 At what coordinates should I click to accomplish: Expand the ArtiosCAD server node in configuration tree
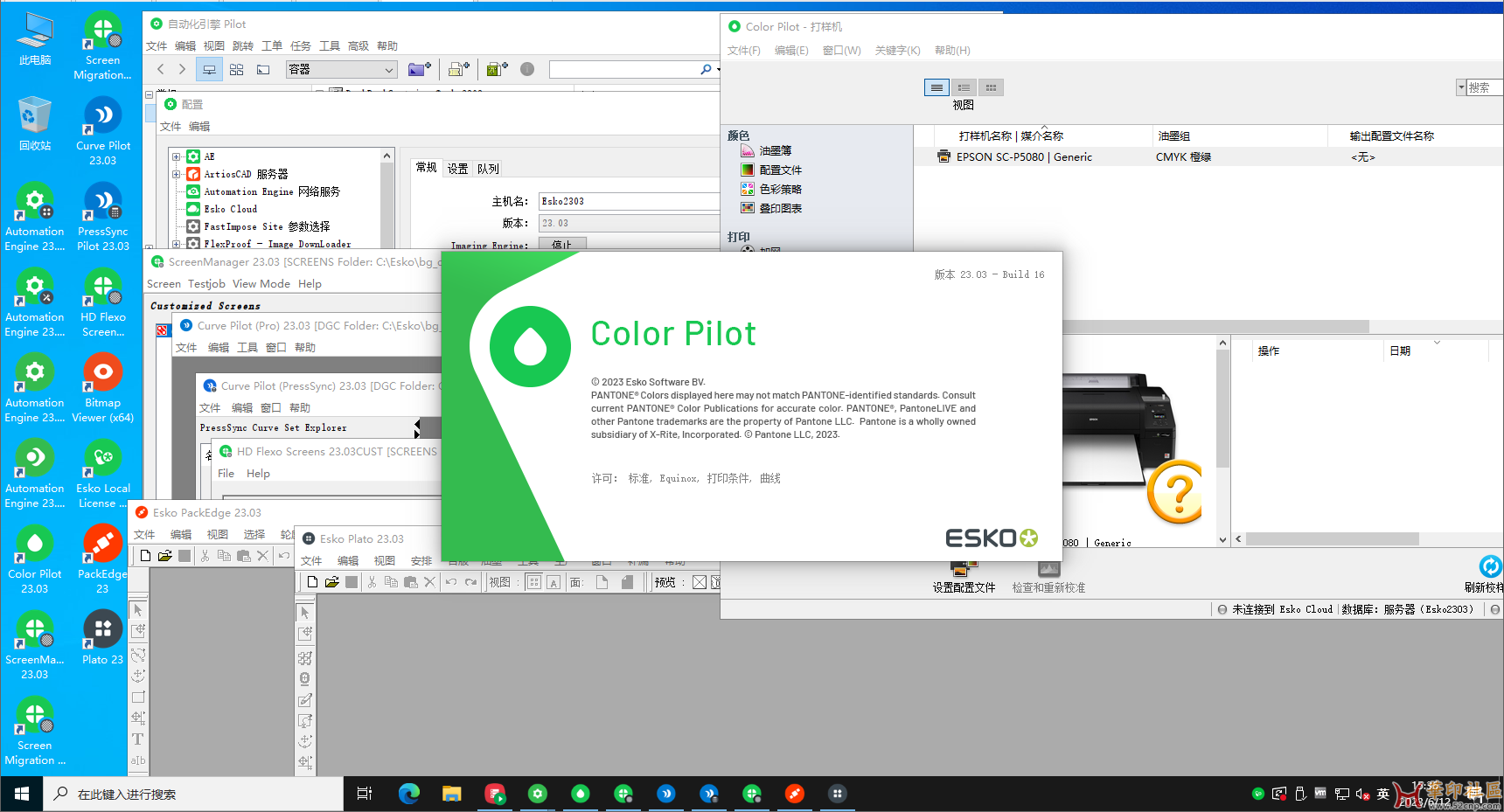177,174
